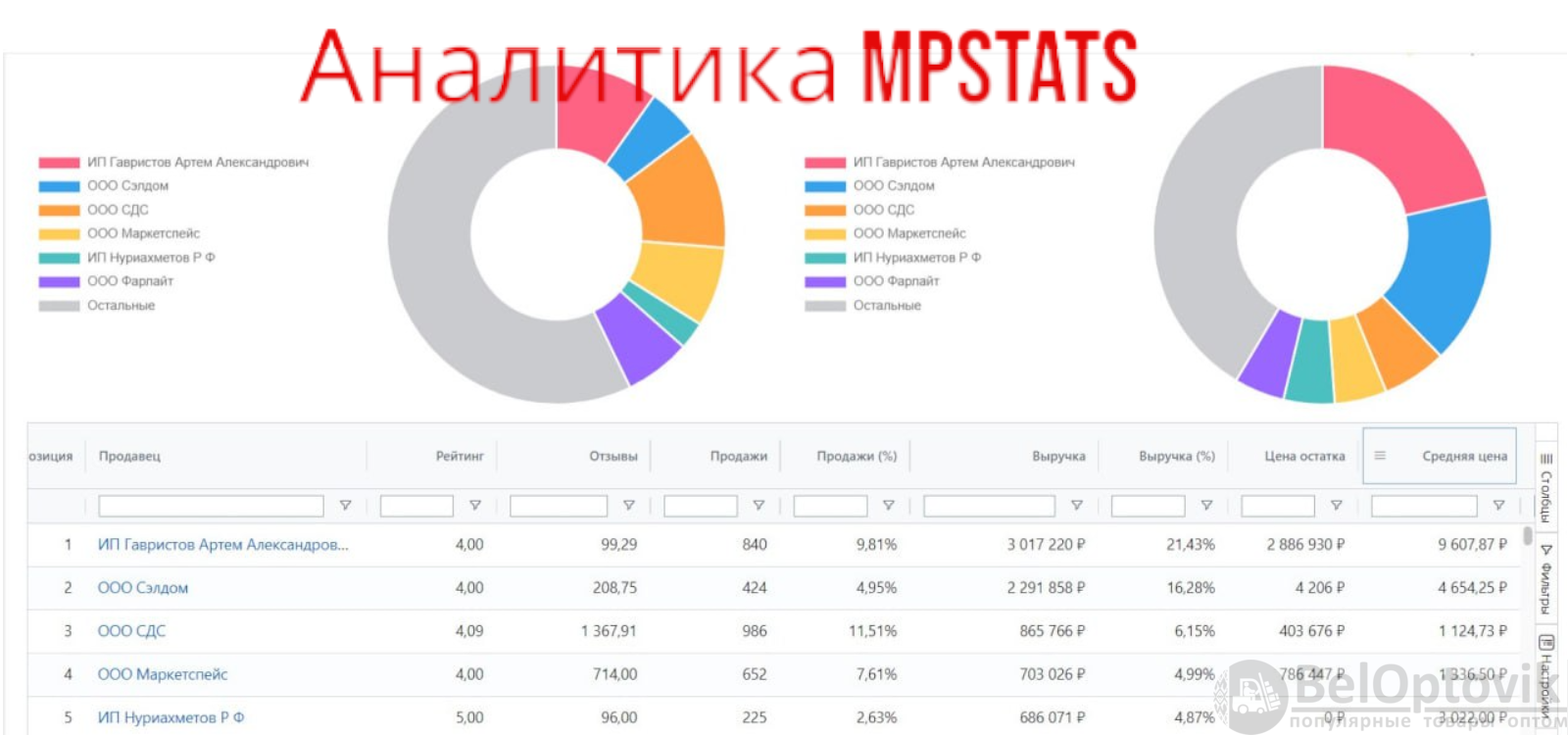The height and width of the screenshot is (735, 1568).
Task: Click the Средняя цена filter funnel icon
Action: (1498, 506)
